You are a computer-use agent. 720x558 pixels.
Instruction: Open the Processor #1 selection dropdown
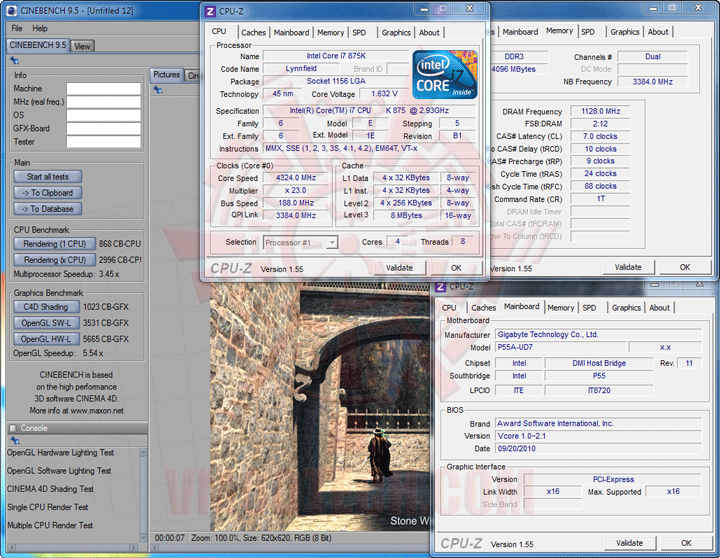(300, 242)
